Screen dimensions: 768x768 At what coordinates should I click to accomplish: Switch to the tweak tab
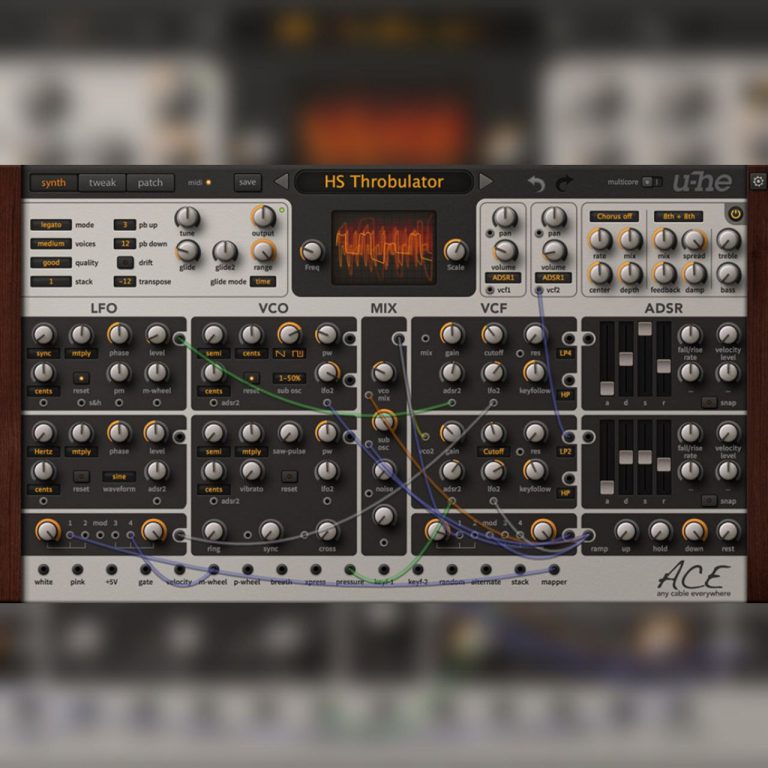pos(102,183)
